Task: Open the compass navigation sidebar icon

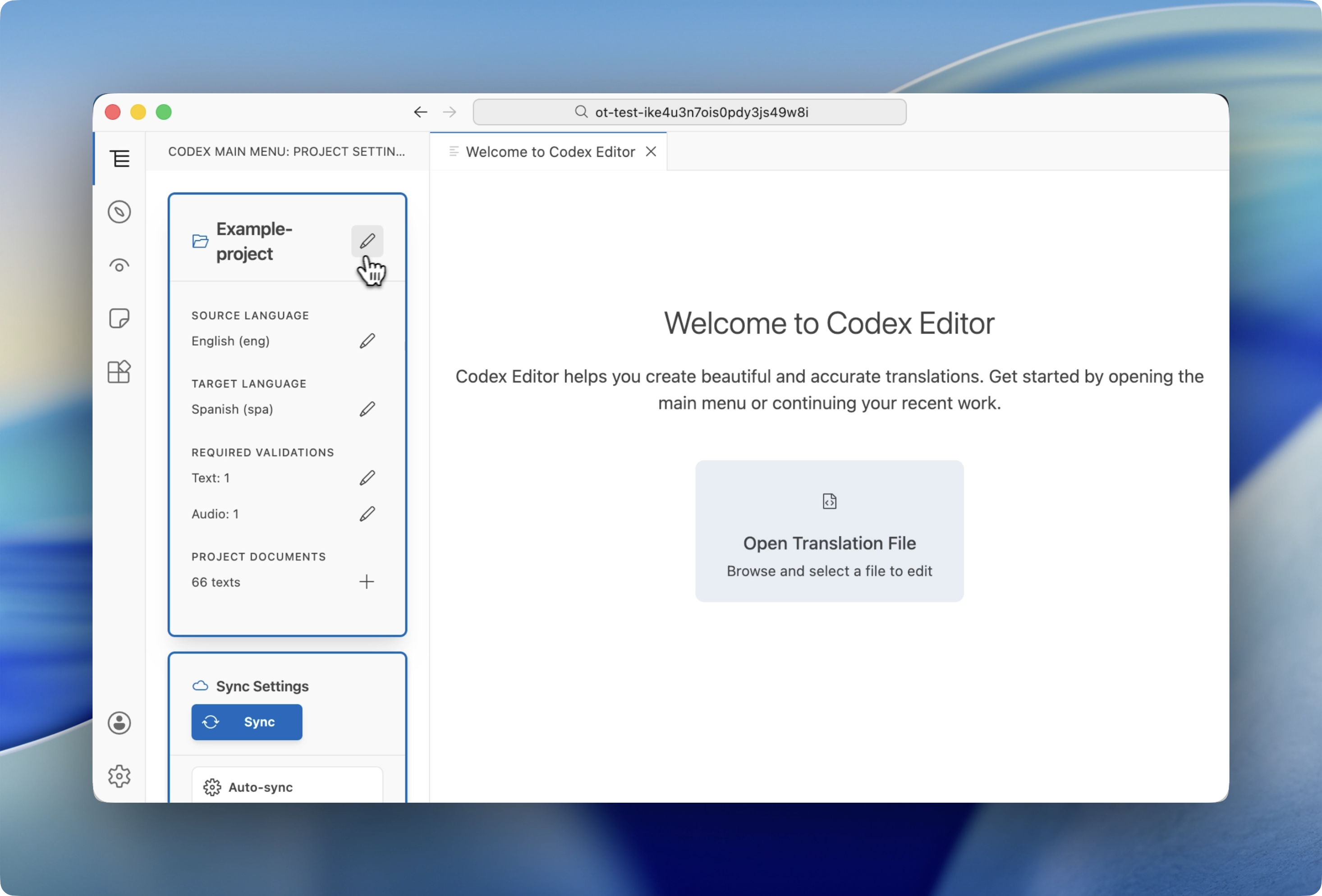Action: coord(119,212)
